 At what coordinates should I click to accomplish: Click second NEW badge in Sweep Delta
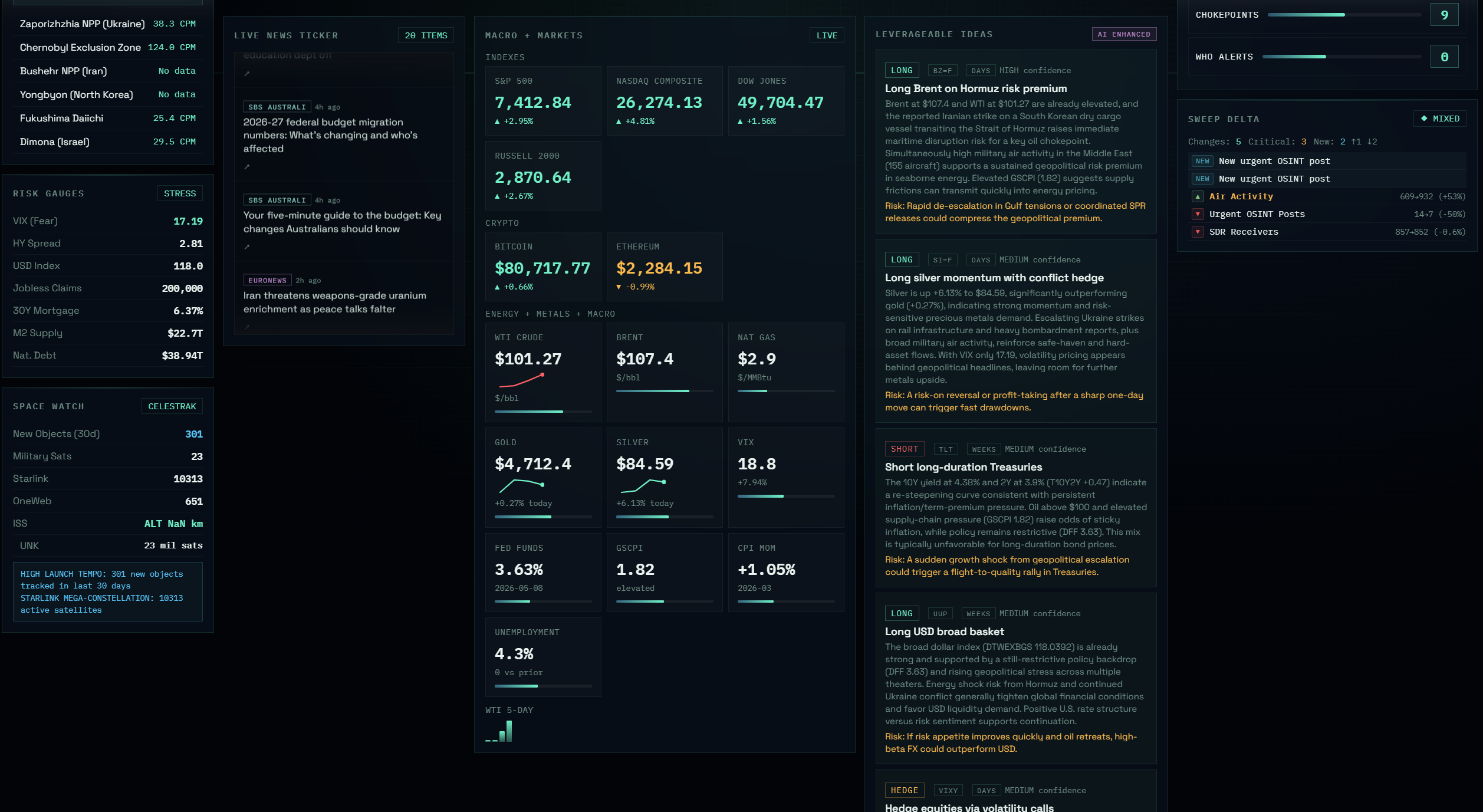click(1202, 179)
